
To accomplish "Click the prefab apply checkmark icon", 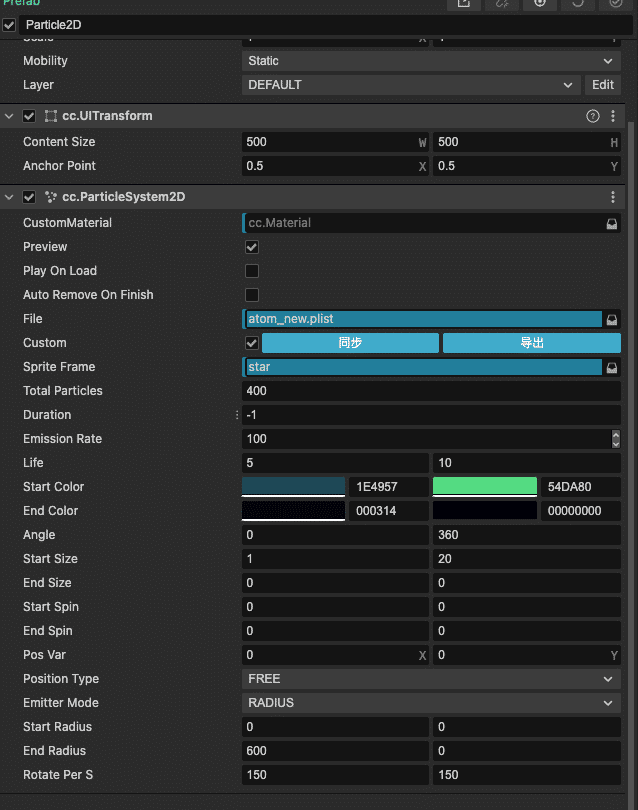I will pyautogui.click(x=616, y=3).
